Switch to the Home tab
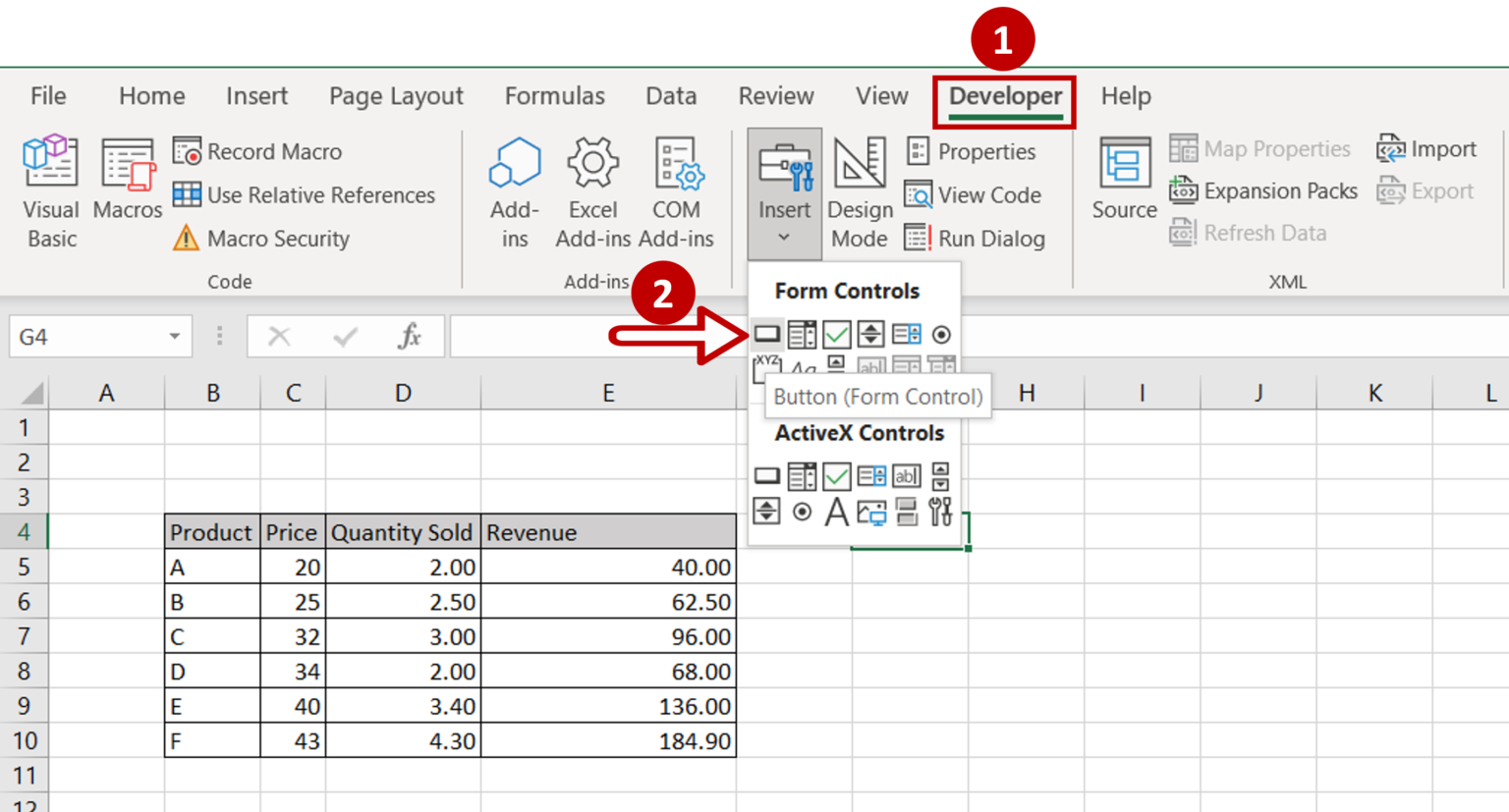 (151, 96)
